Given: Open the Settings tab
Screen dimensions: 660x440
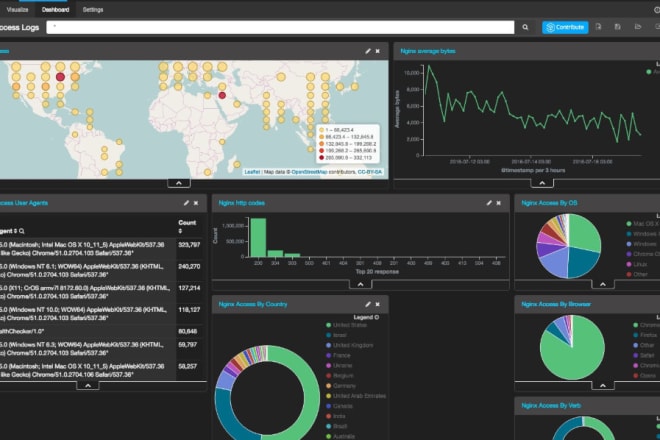Looking at the screenshot, I should 93,9.
